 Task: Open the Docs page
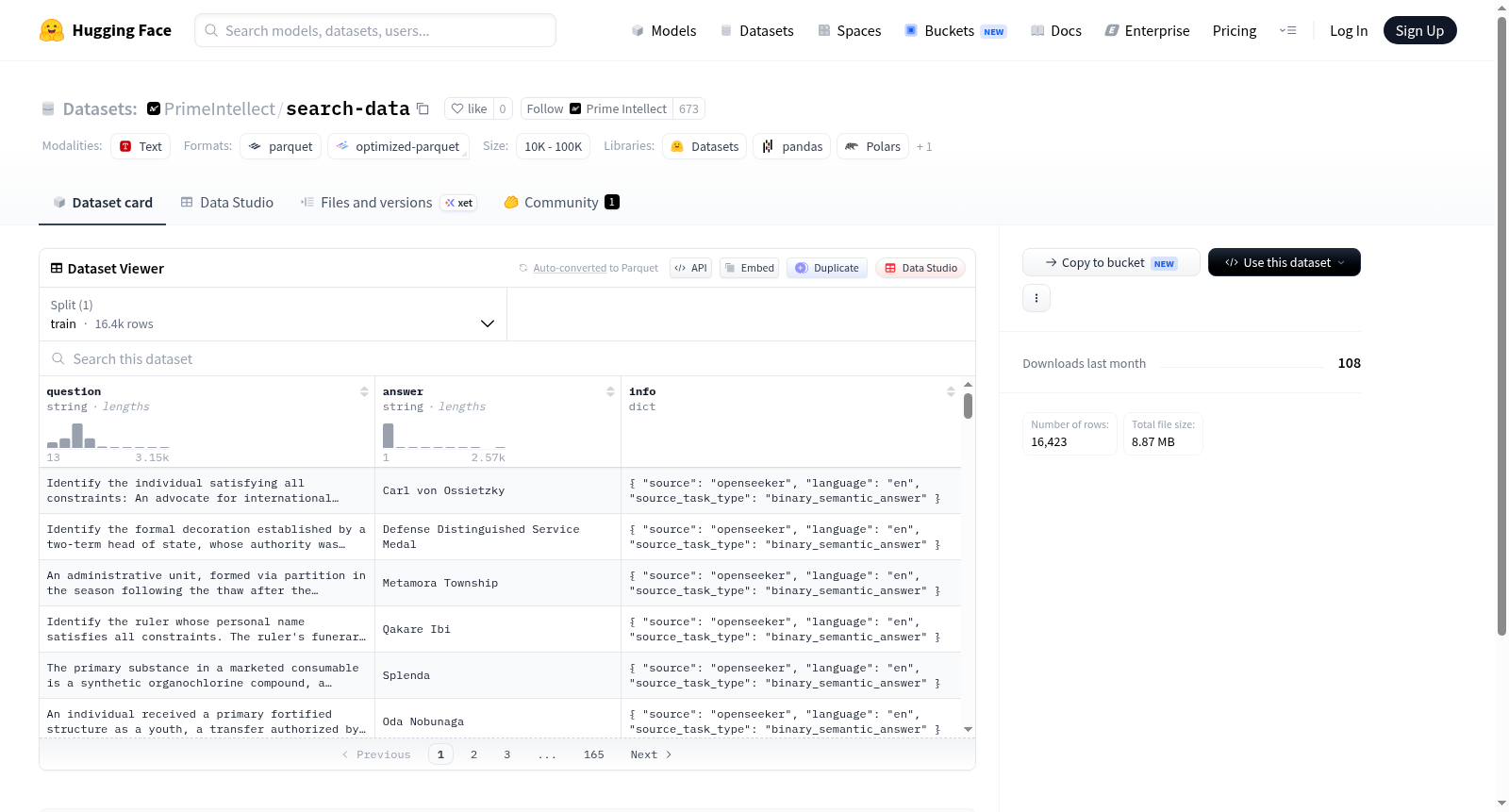pos(1055,30)
